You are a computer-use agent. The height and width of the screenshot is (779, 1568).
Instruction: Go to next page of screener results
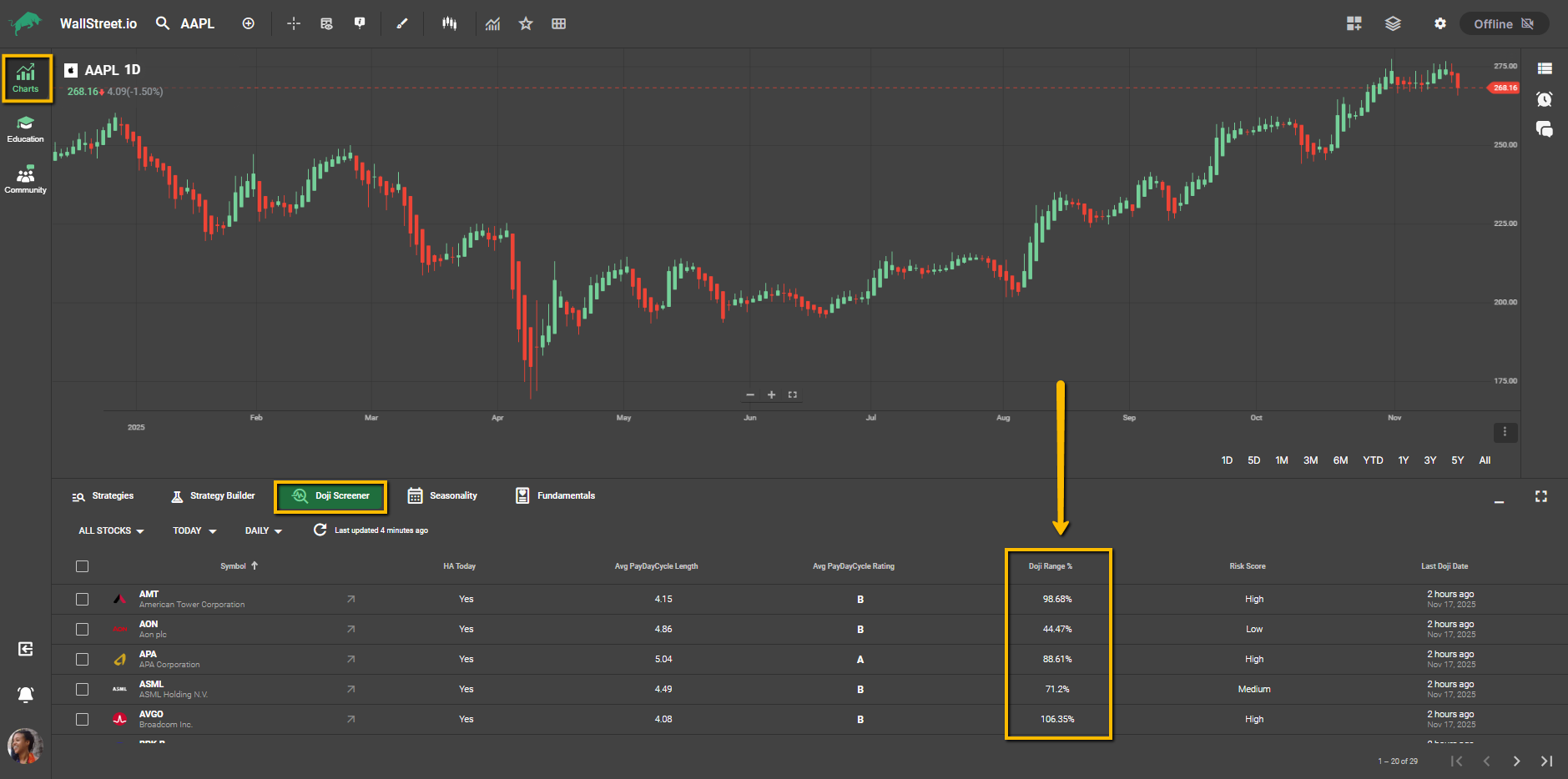click(x=1516, y=761)
